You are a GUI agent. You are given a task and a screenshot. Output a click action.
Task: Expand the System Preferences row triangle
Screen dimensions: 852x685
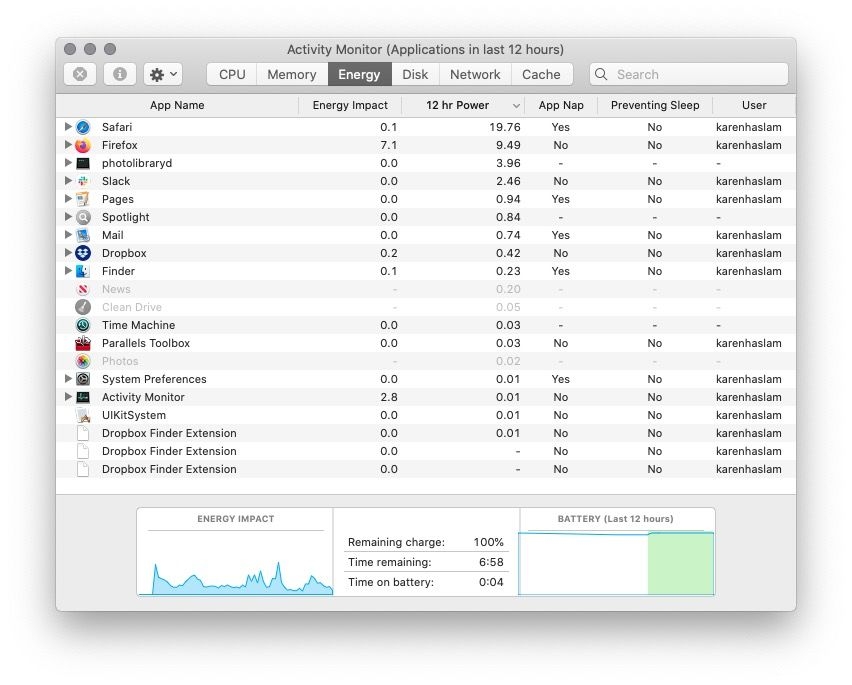coord(68,379)
